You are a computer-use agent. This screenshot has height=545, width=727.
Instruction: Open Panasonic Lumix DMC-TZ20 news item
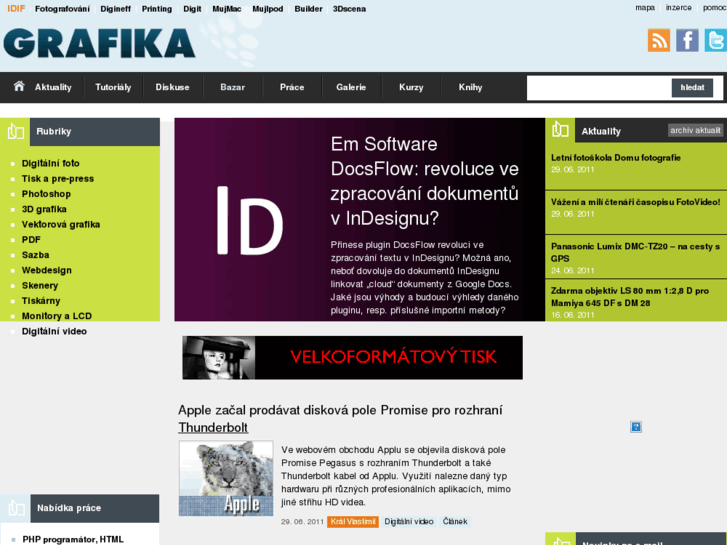pyautogui.click(x=636, y=252)
